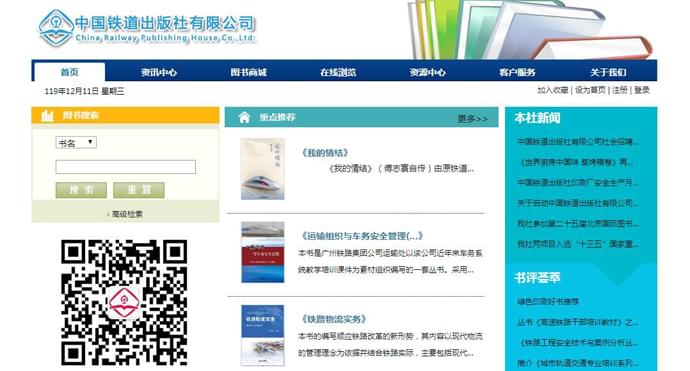Click the China Railway Publishing House logo

(147, 29)
